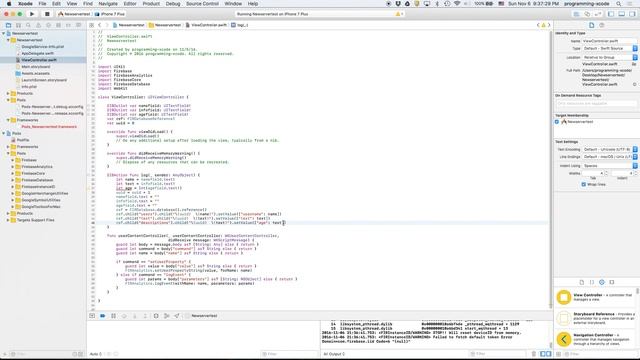Click the Stop button in toolbar
This screenshot has width=640, height=360.
pyautogui.click(x=47, y=14)
